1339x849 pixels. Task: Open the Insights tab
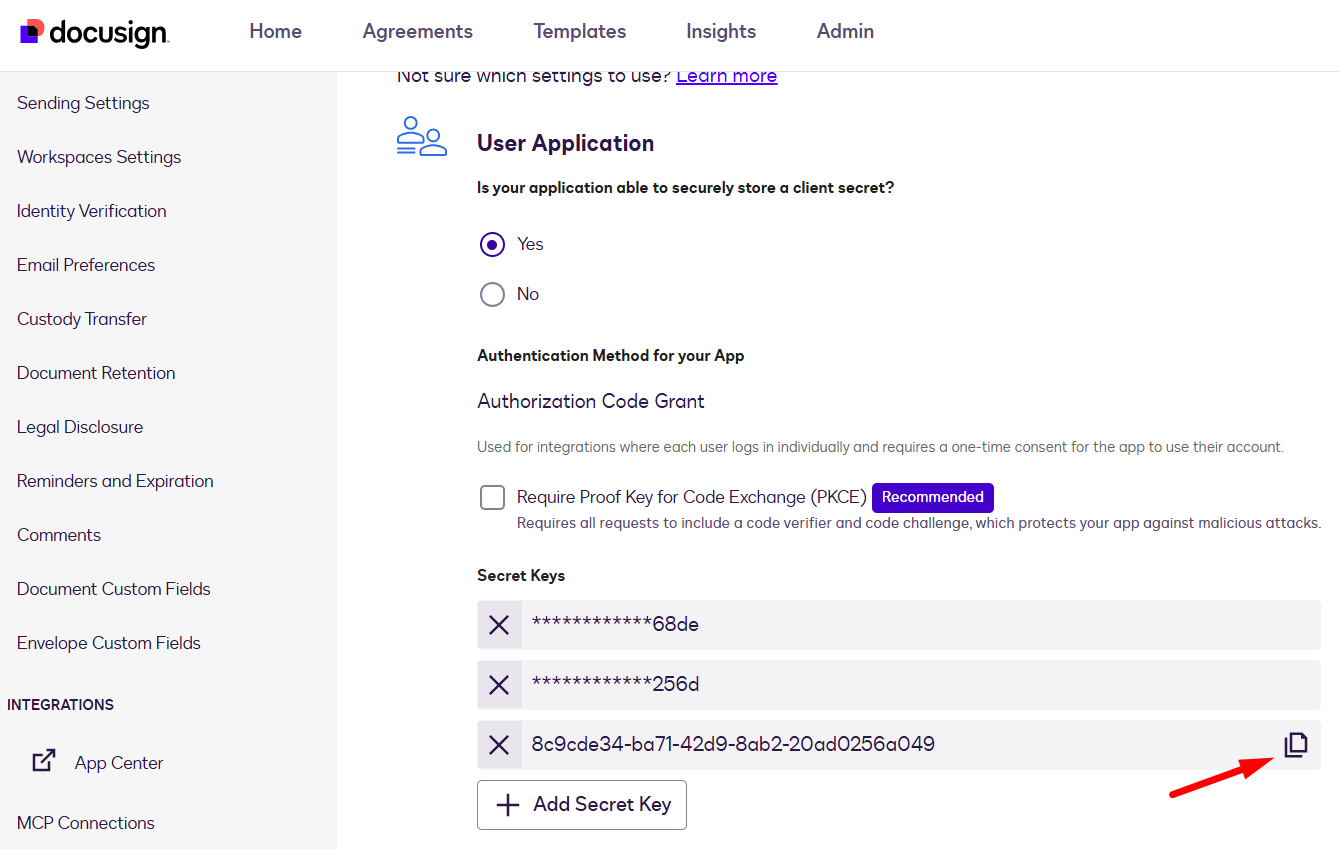721,32
